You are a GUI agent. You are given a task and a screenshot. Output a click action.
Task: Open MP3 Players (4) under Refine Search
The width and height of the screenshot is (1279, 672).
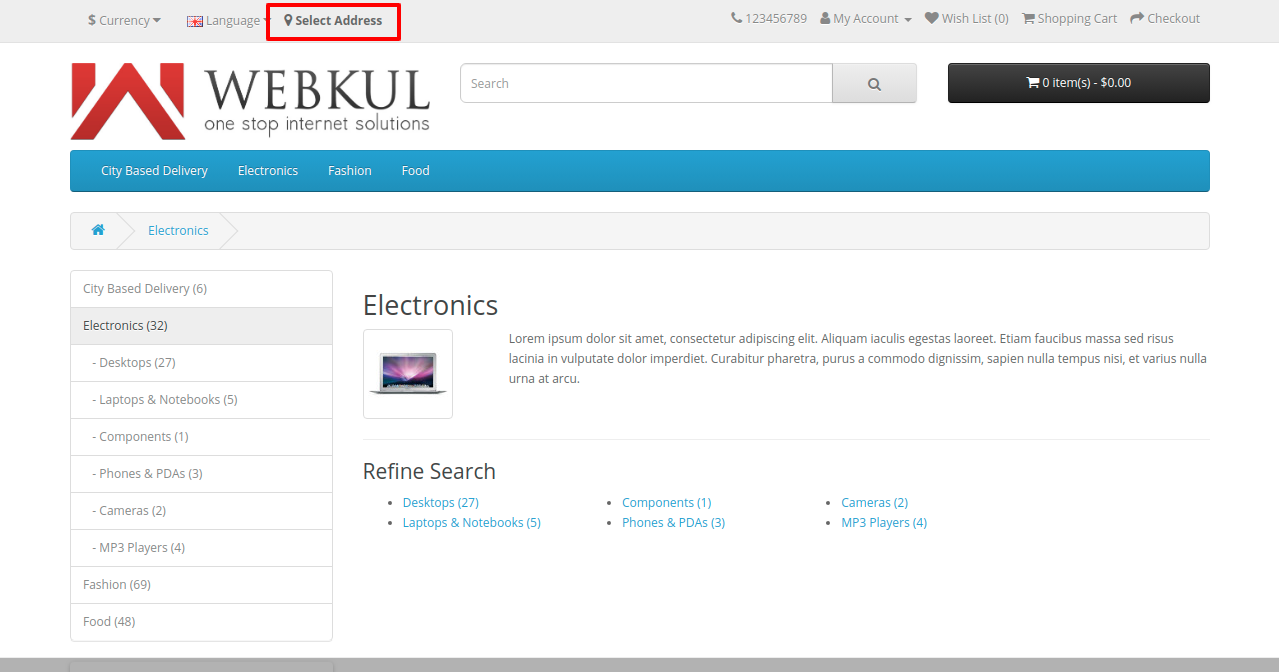coord(884,523)
